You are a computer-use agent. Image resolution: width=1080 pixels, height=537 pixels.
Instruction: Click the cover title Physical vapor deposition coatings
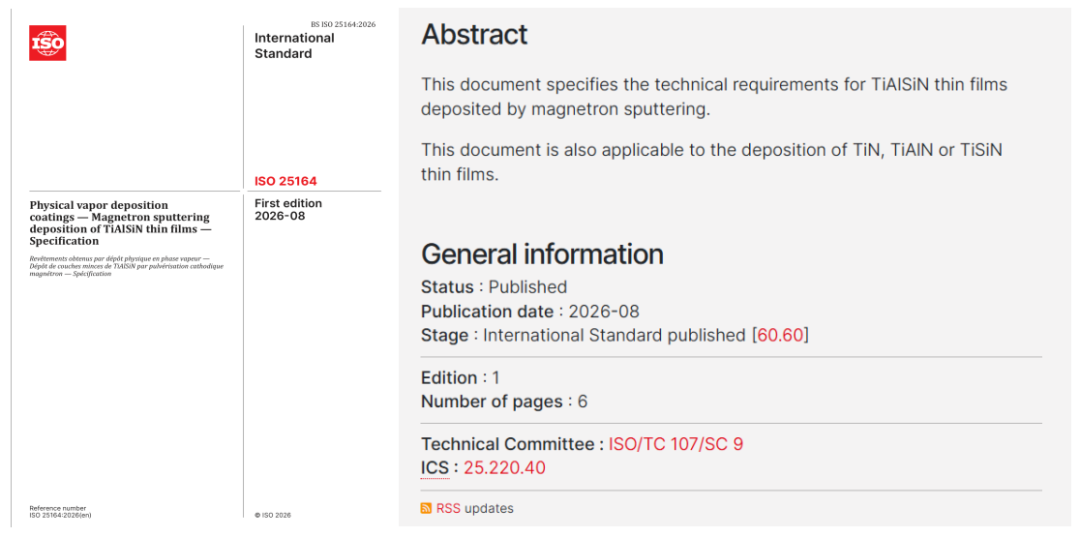[x=120, y=223]
